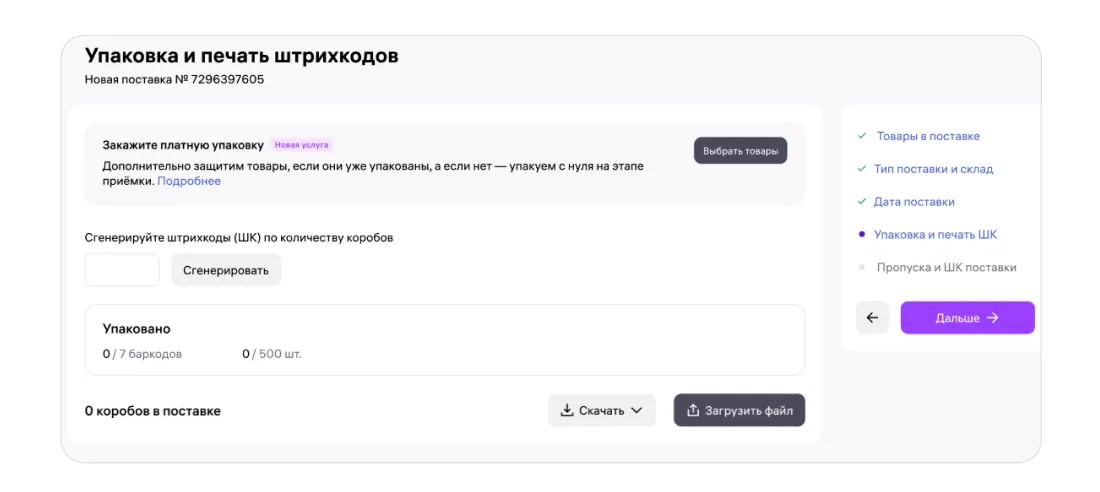The height and width of the screenshot is (492, 1100).
Task: Open the Товары в поставке step
Action: tap(928, 136)
